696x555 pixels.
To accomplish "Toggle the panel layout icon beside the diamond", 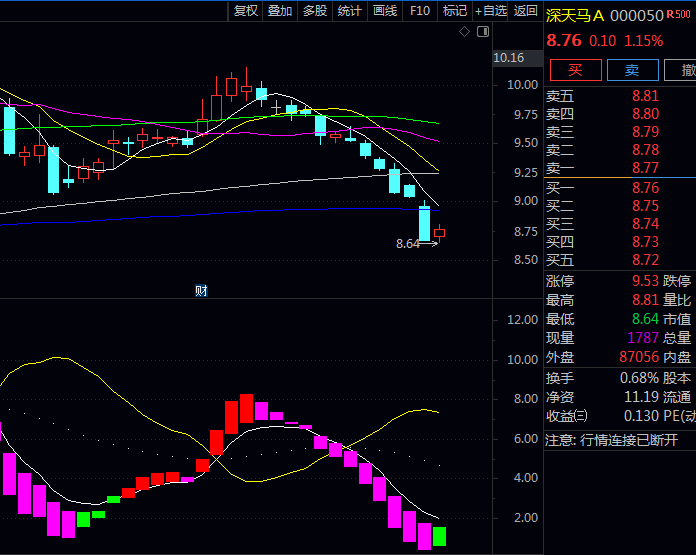I will [483, 32].
